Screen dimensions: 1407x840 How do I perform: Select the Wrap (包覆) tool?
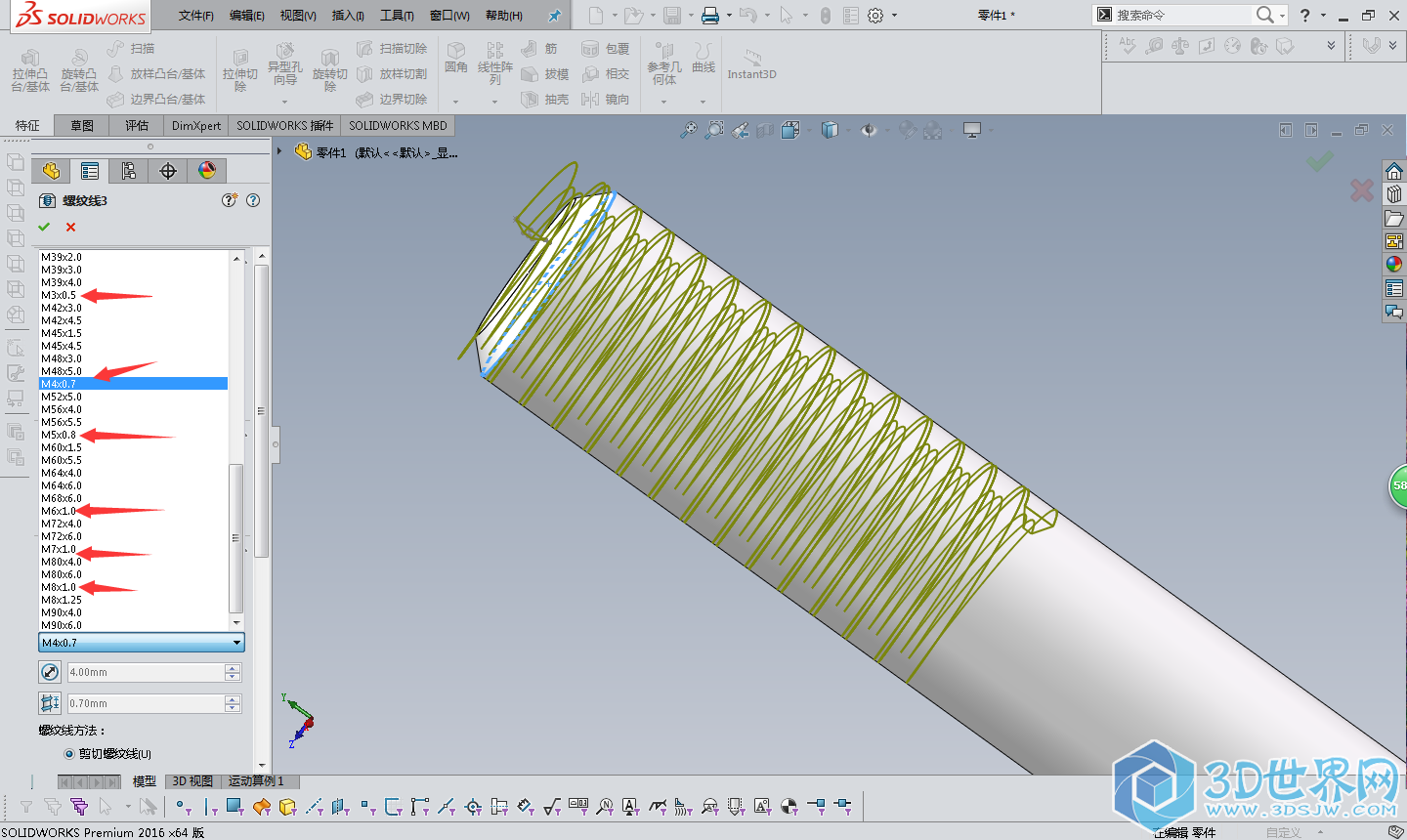(x=605, y=48)
